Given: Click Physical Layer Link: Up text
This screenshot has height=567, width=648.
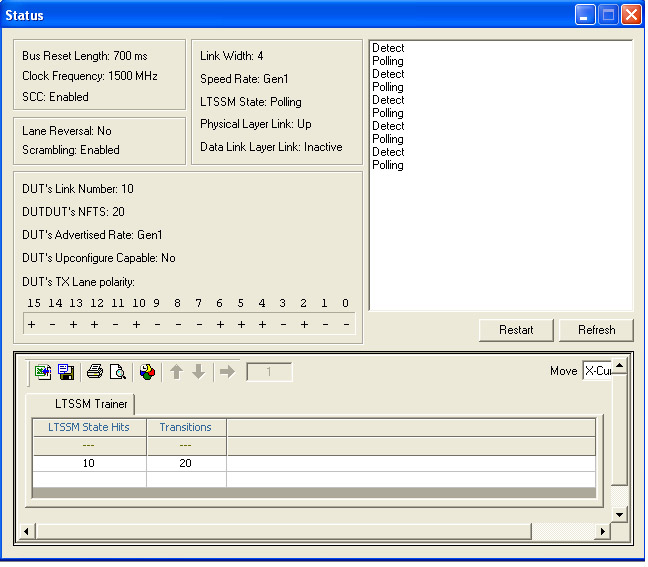Looking at the screenshot, I should point(256,125).
